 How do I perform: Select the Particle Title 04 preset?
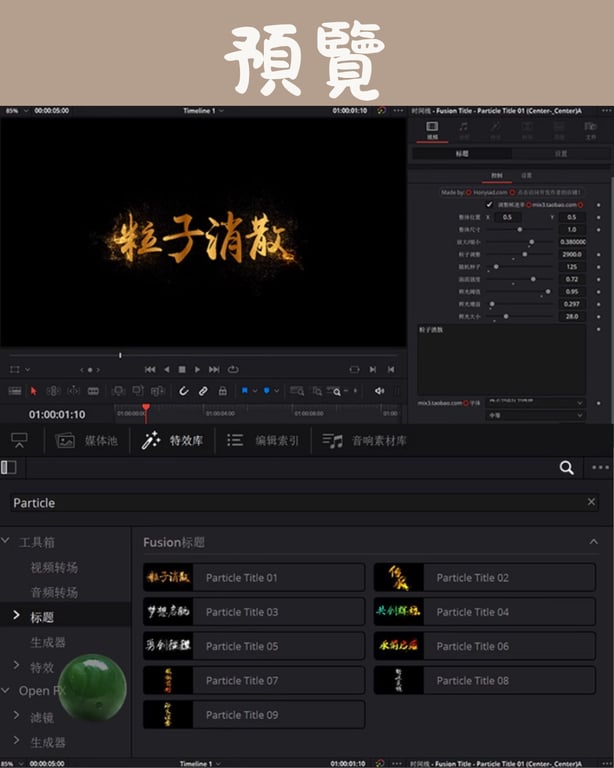(485, 612)
